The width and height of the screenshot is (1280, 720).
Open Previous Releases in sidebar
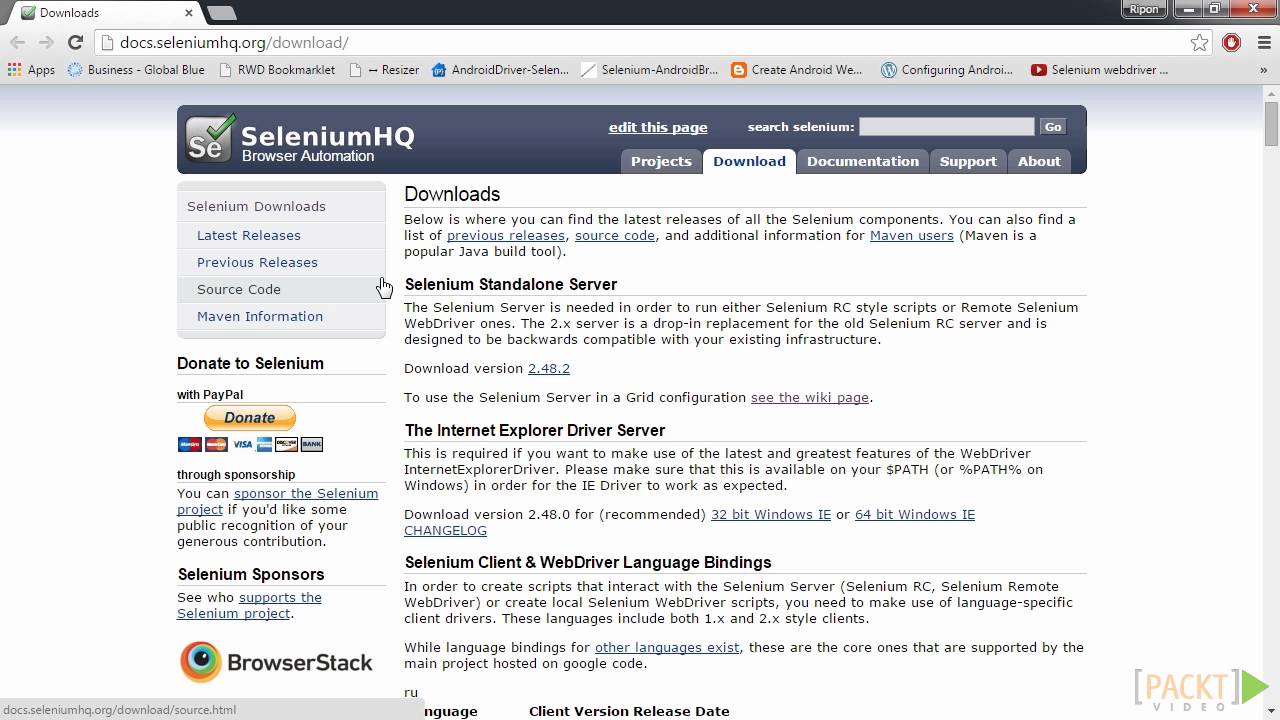pos(257,262)
